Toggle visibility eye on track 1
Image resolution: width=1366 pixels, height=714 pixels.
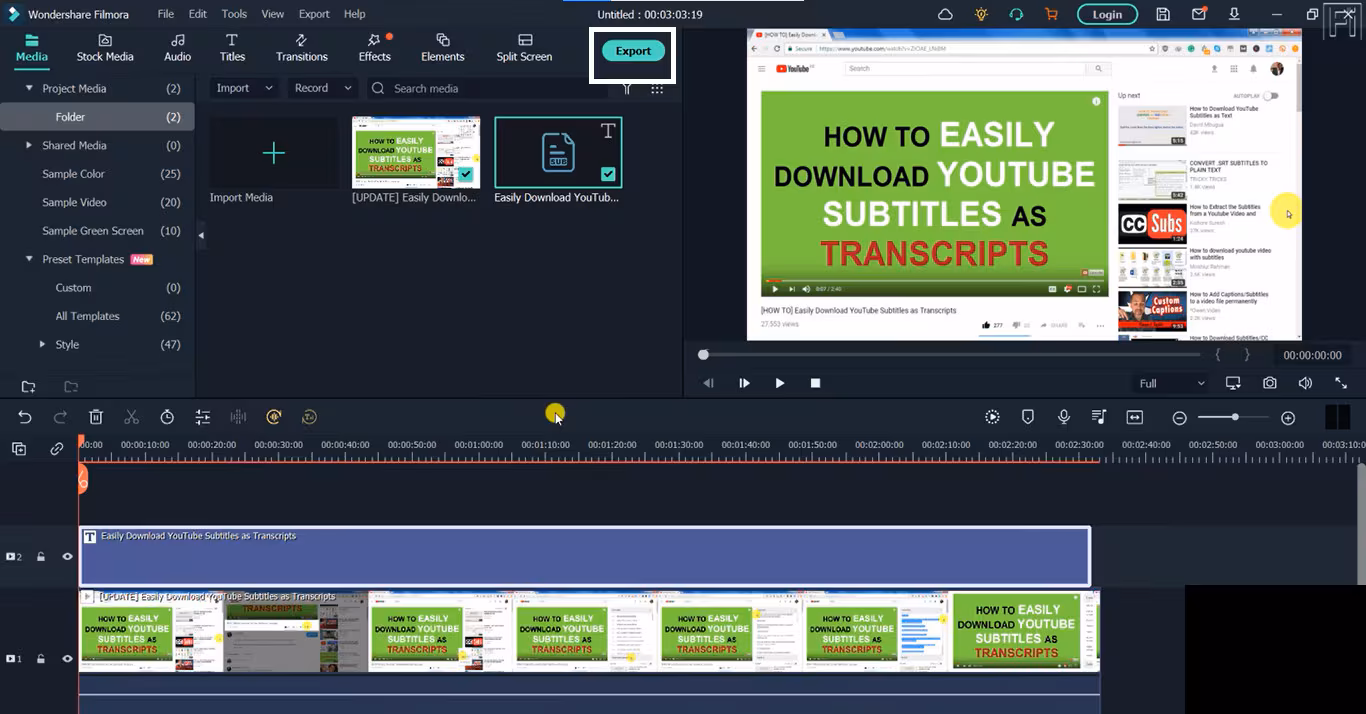(68, 659)
